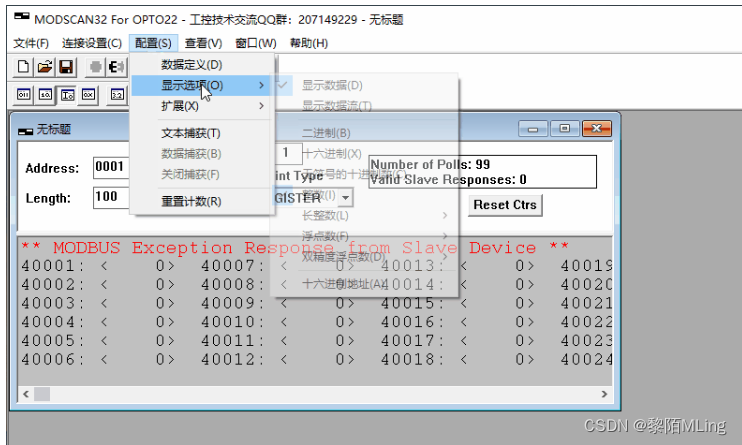Viewport: 742px width, 445px height.
Task: Click left arrow of horizontal scrollbar
Action: [x=26, y=394]
